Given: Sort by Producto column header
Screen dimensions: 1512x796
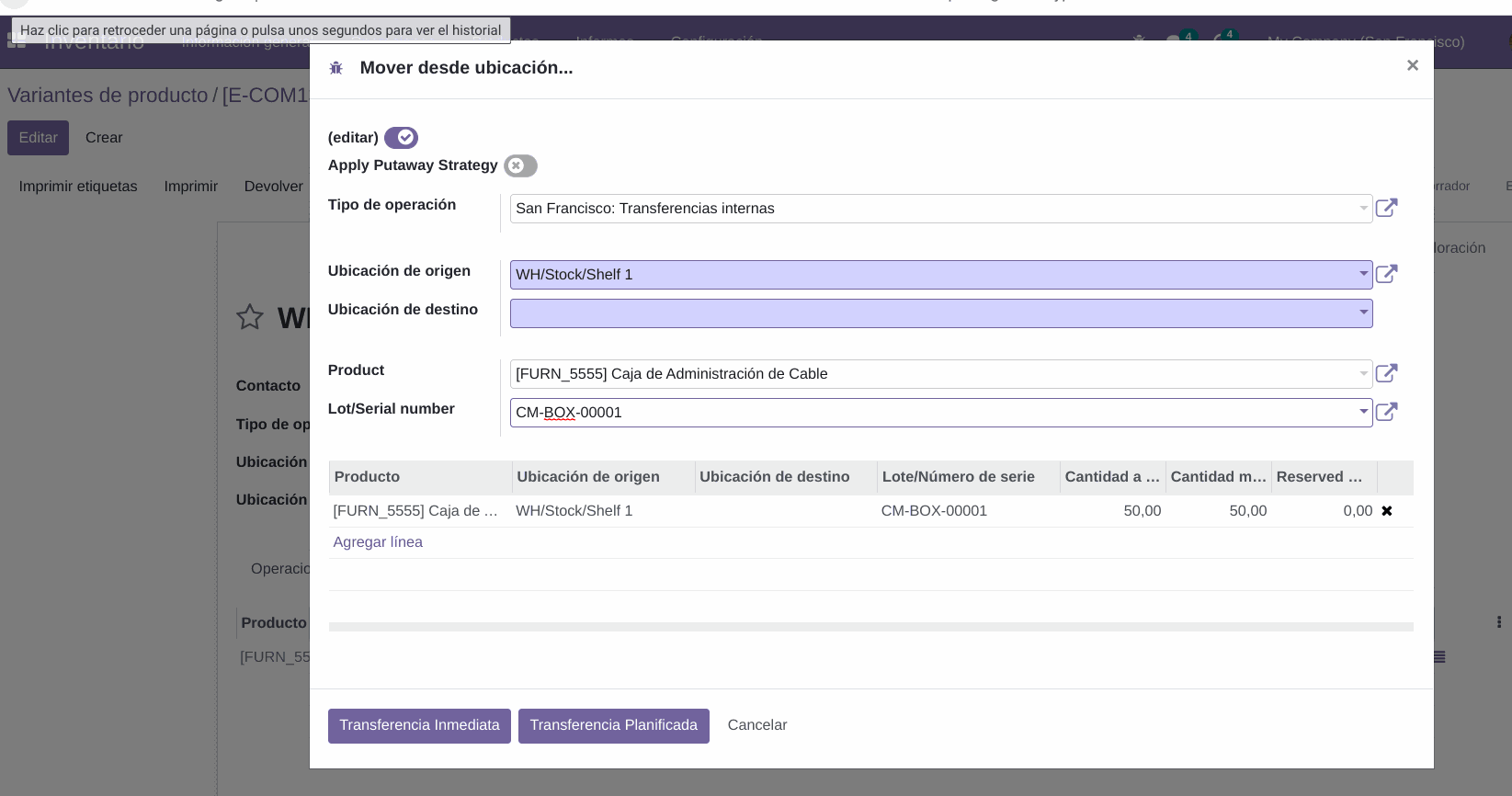Looking at the screenshot, I should point(420,477).
